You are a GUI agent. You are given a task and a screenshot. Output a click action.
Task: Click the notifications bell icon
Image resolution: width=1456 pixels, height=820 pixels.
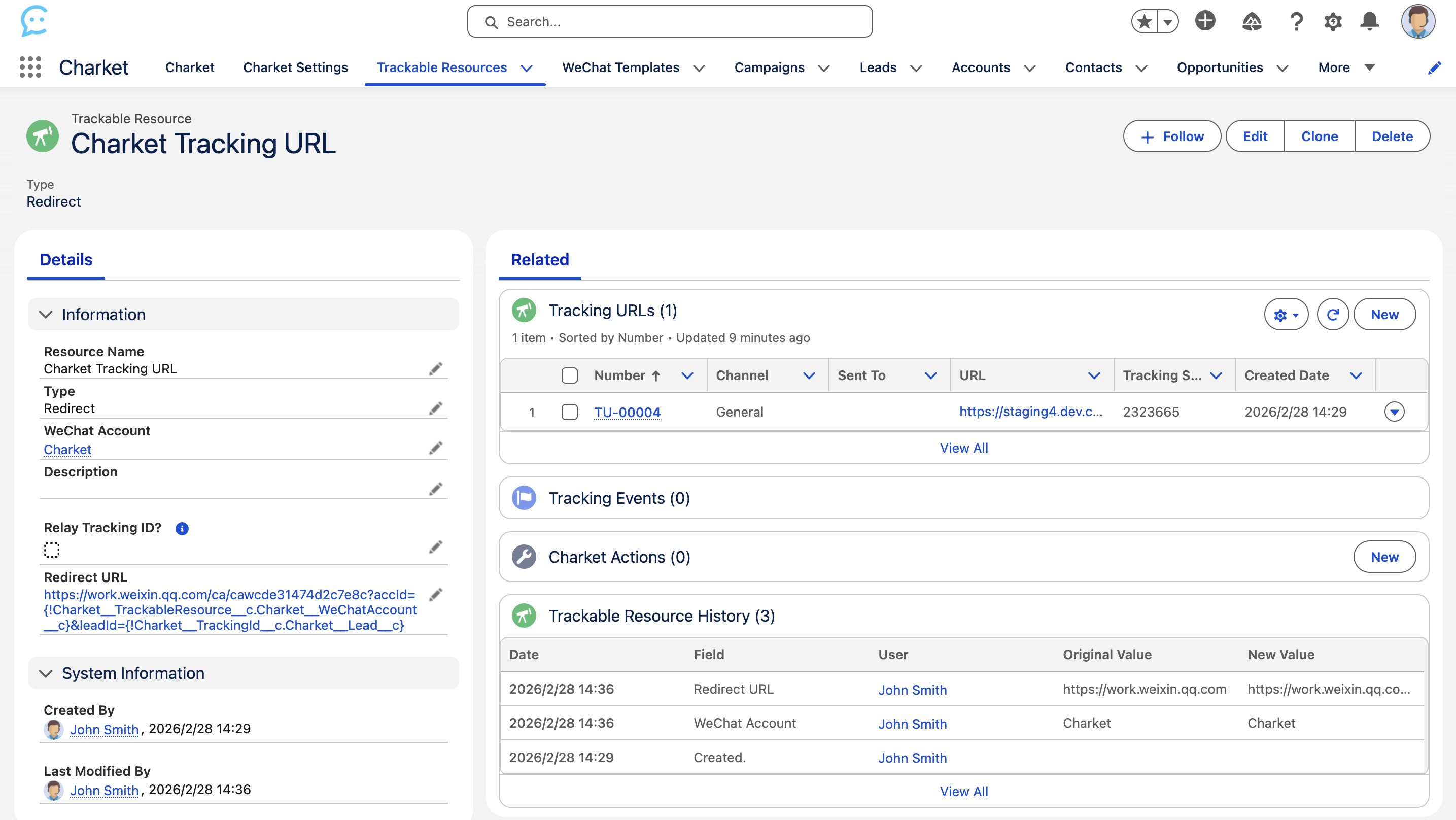click(1369, 21)
